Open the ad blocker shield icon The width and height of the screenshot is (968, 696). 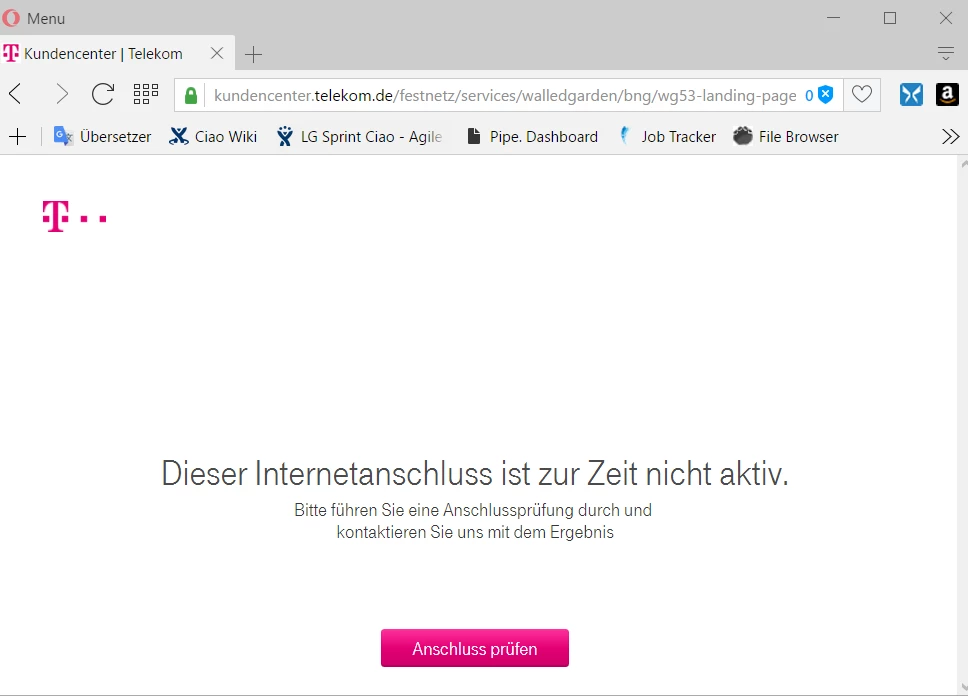[x=825, y=95]
